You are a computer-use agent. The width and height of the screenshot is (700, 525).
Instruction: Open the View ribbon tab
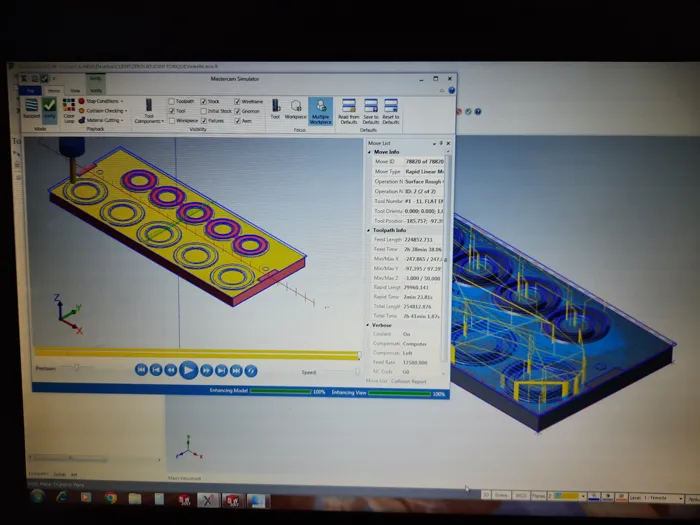pos(75,91)
